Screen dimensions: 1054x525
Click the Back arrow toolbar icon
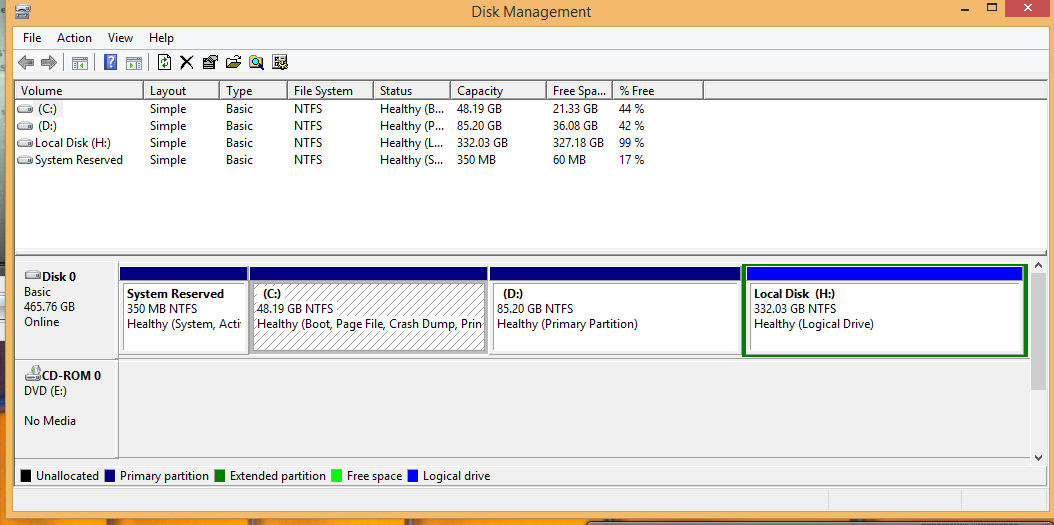pyautogui.click(x=26, y=63)
